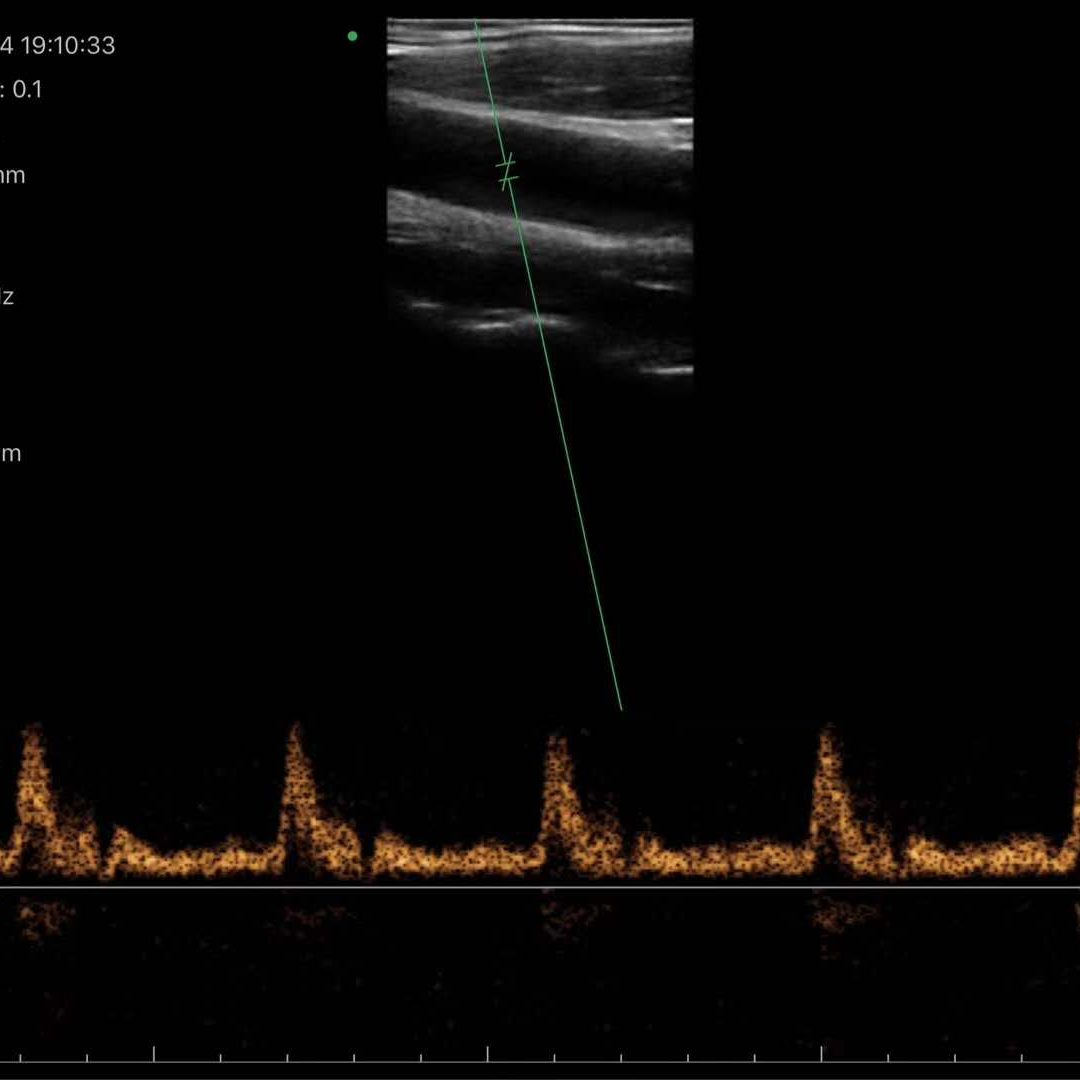This screenshot has width=1080, height=1080.
Task: Click the upper vessel wall in the ultrasound image
Action: point(540,117)
